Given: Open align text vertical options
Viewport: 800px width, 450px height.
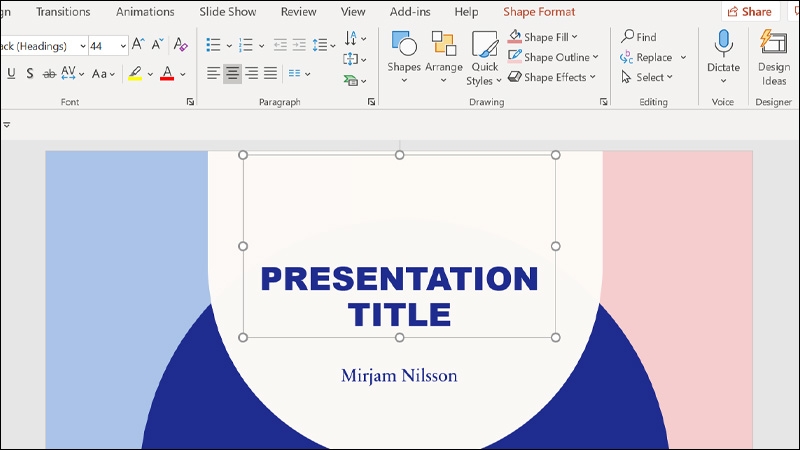Looking at the screenshot, I should coord(355,59).
